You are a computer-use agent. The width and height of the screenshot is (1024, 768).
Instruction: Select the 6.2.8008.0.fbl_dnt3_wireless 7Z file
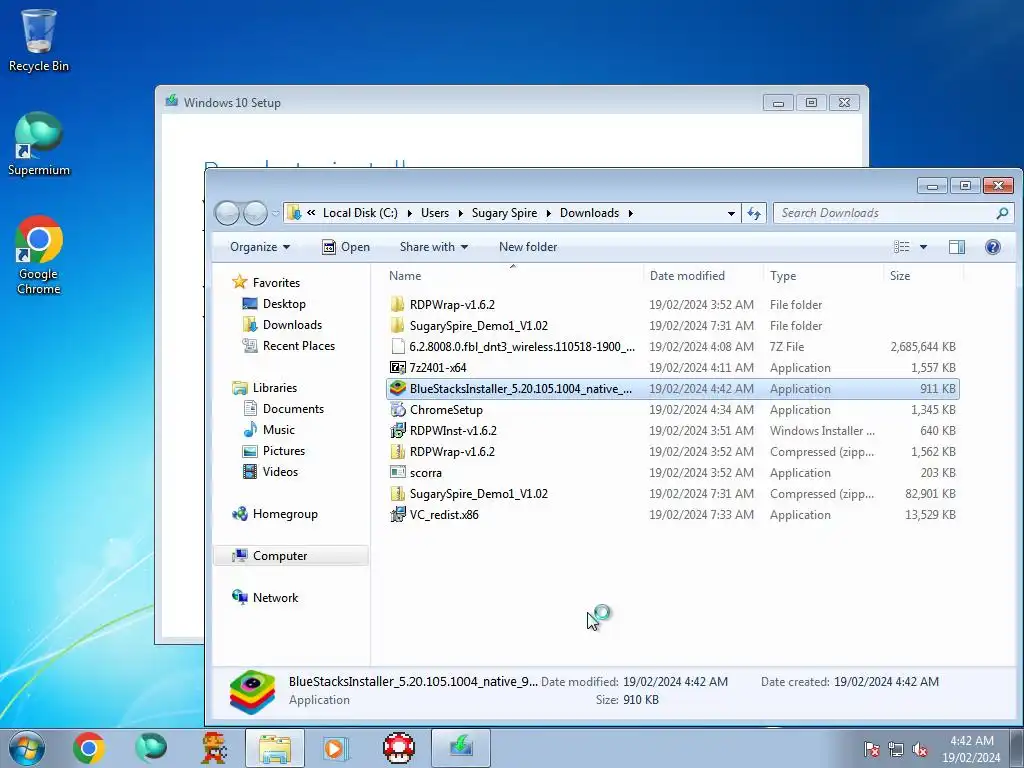[673, 347]
